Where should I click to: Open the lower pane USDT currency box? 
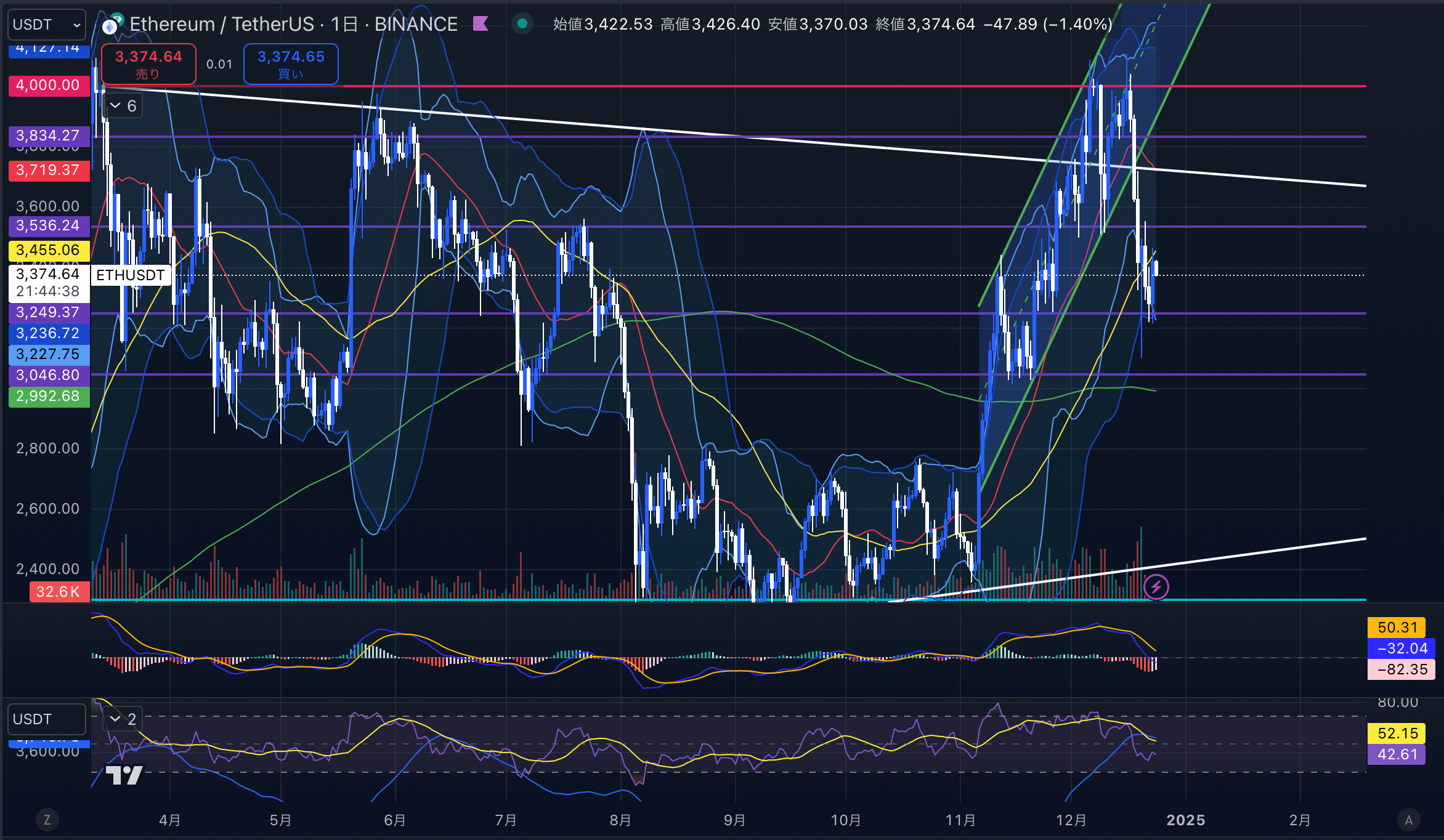tap(47, 719)
